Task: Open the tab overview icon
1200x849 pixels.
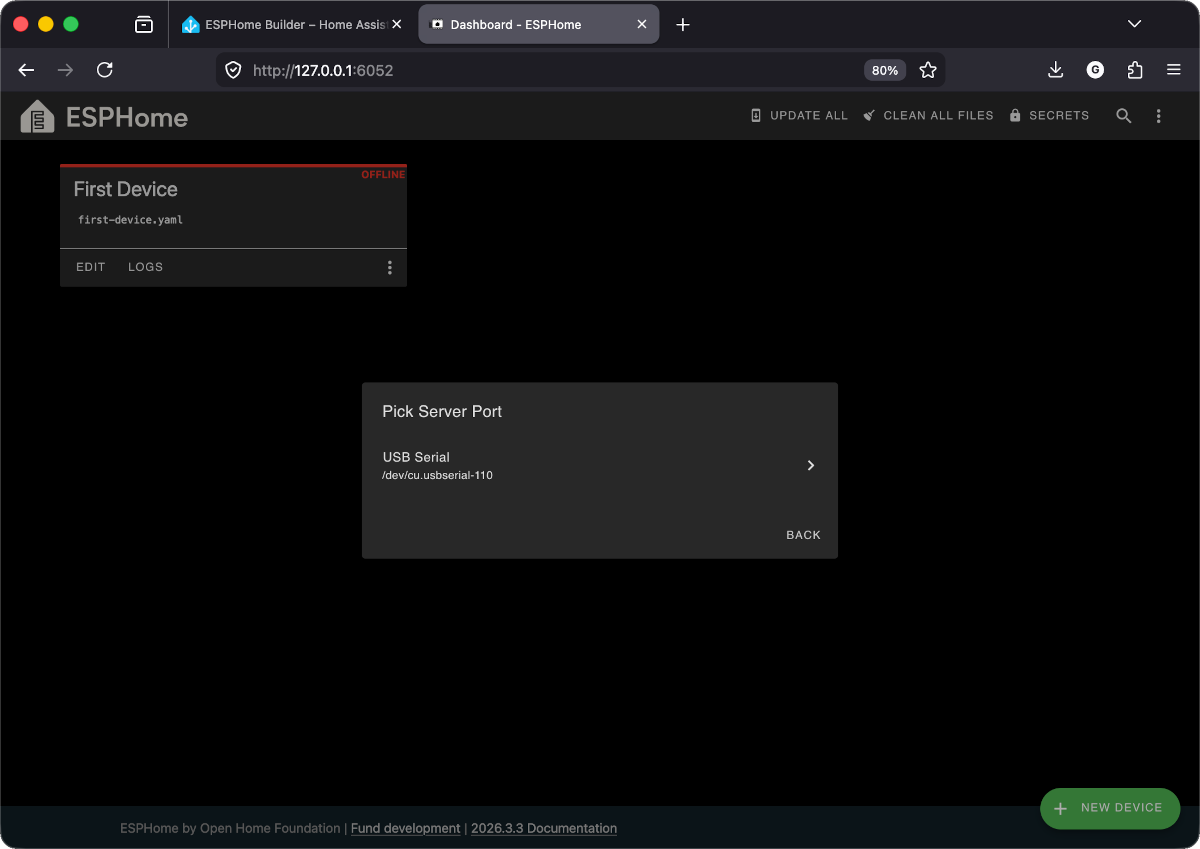Action: 144,24
